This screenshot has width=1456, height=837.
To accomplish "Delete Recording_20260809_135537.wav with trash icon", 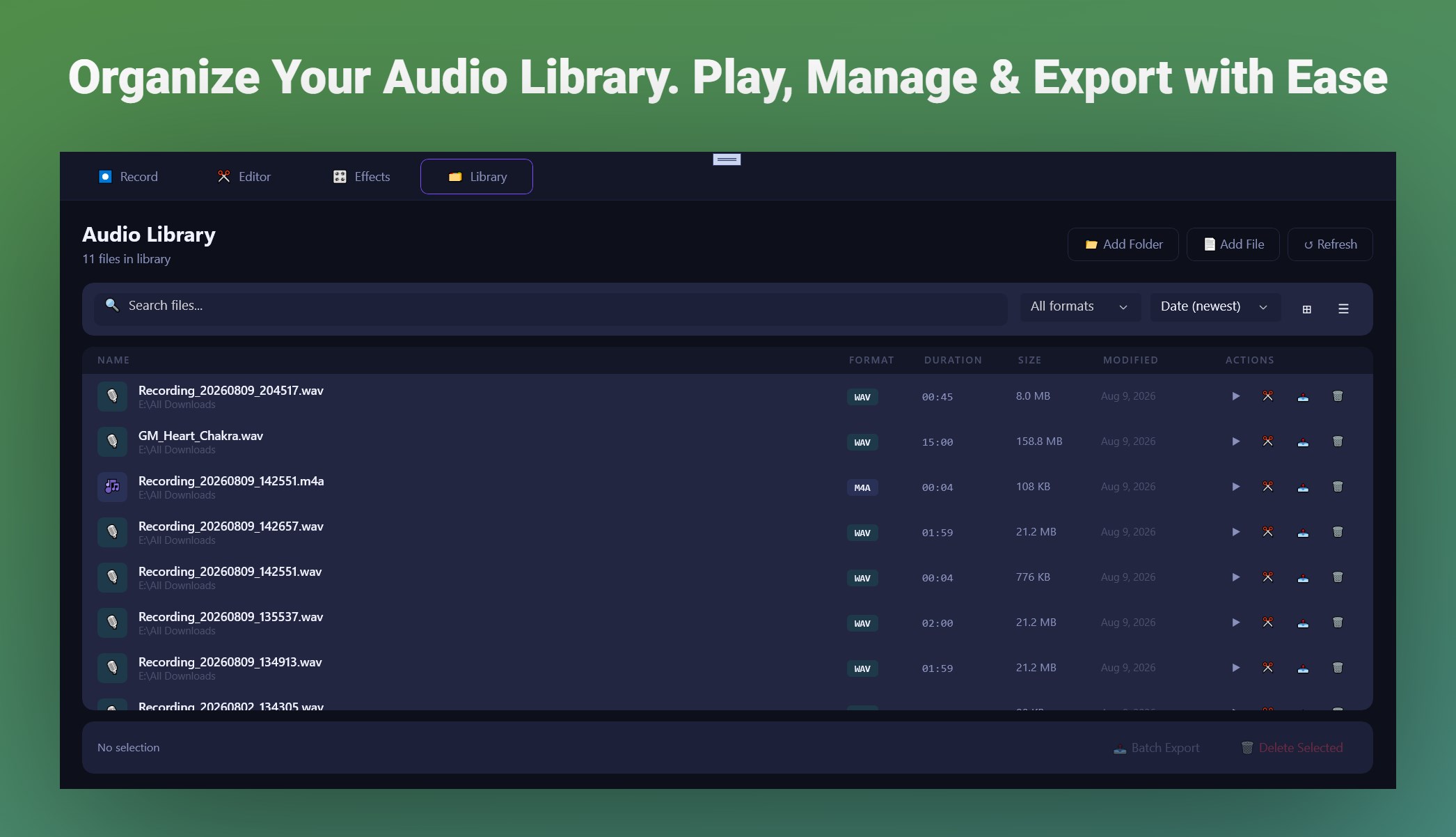I will pos(1338,623).
